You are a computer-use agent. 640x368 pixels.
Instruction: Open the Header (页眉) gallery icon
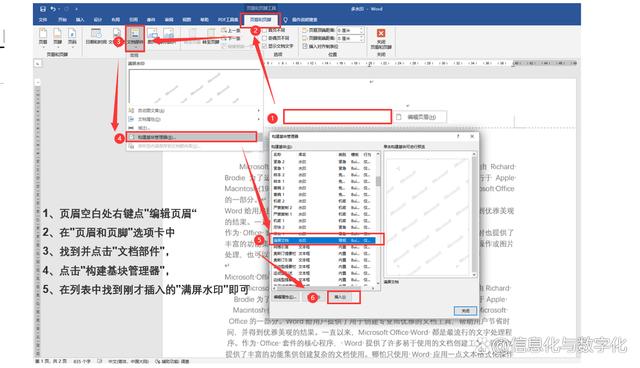[43, 36]
